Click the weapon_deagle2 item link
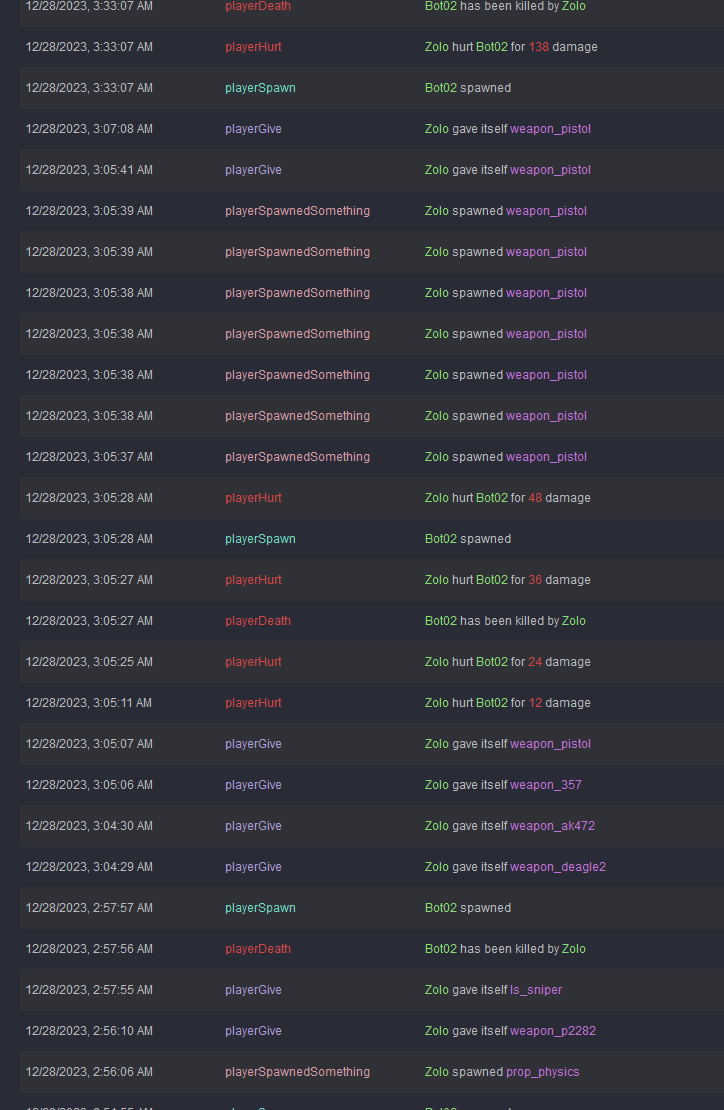The height and width of the screenshot is (1110, 724). pyautogui.click(x=558, y=866)
